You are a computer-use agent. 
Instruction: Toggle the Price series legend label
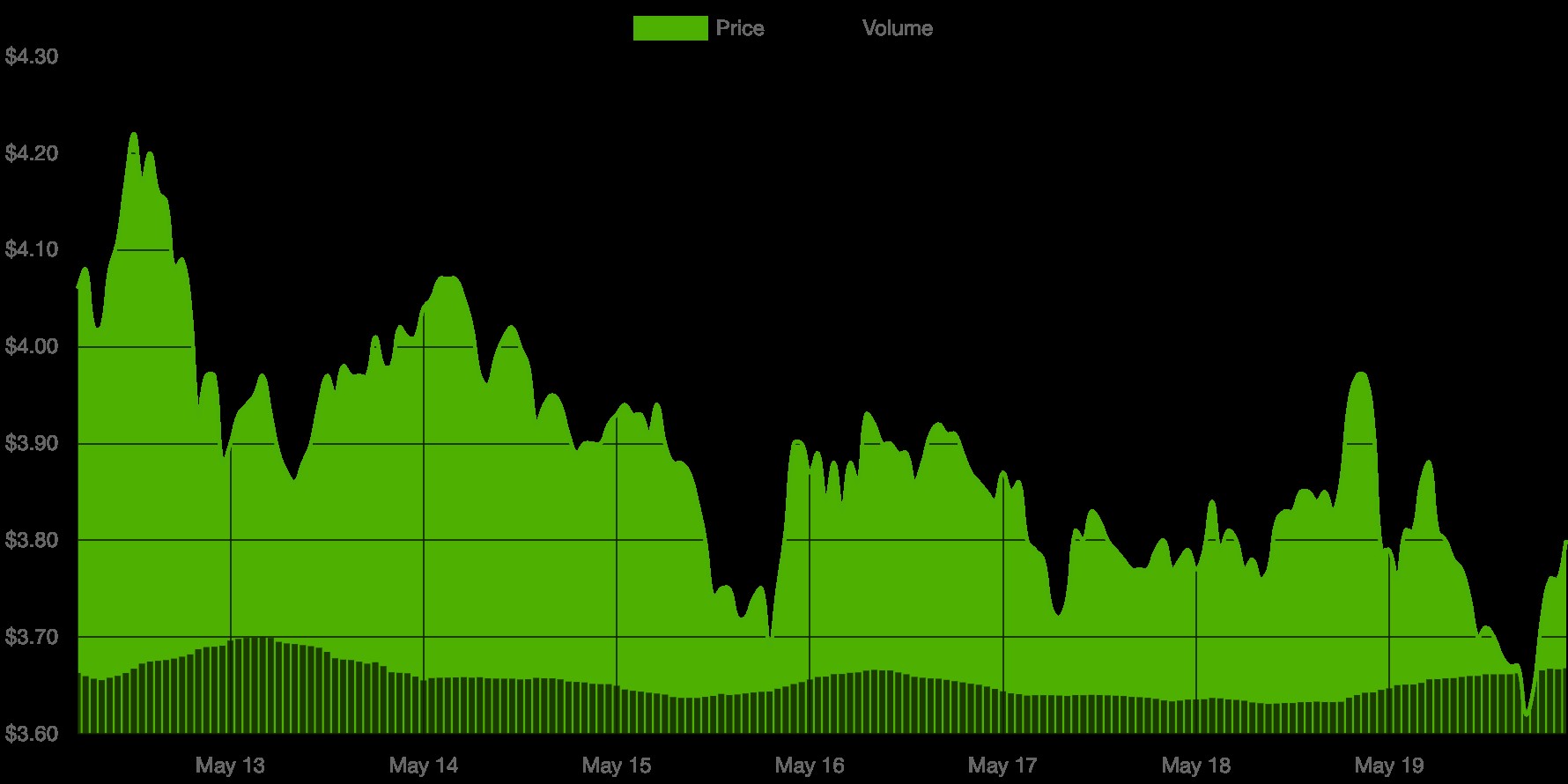tap(739, 28)
